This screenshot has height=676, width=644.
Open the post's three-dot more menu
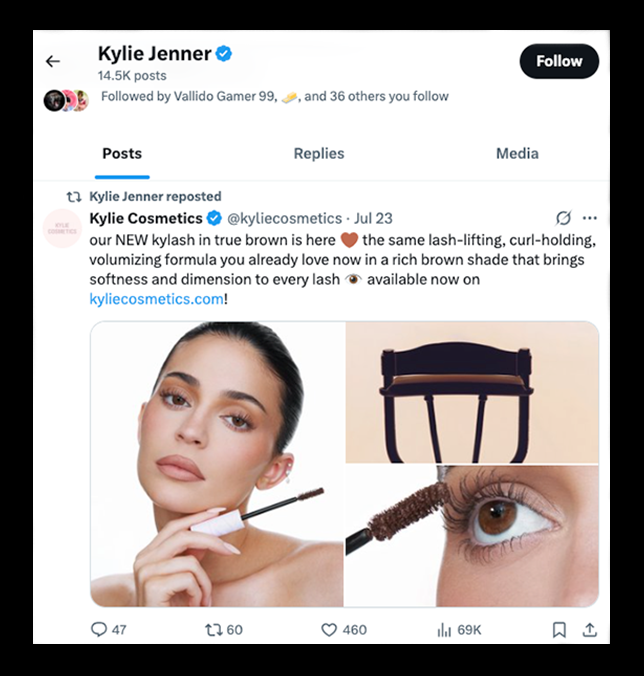tap(589, 218)
